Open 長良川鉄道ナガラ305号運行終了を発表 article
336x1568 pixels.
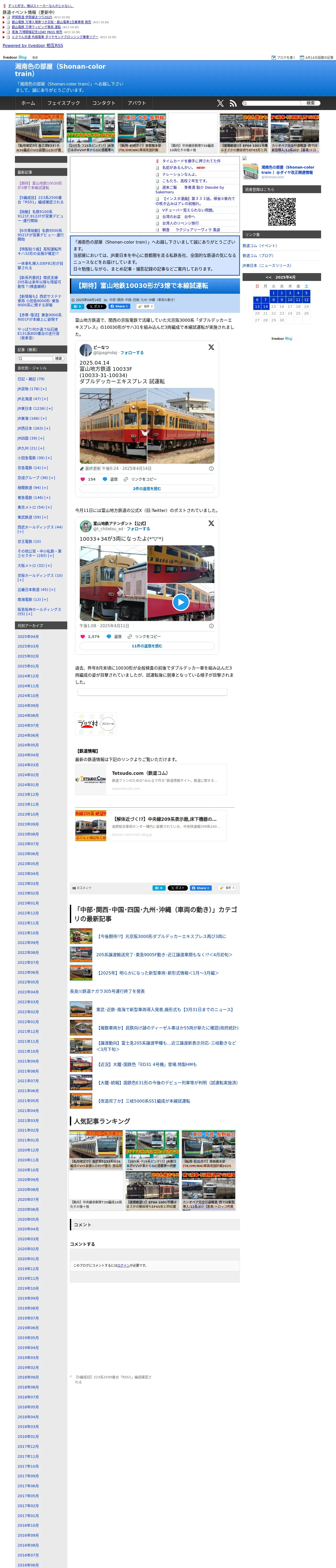coord(107,991)
